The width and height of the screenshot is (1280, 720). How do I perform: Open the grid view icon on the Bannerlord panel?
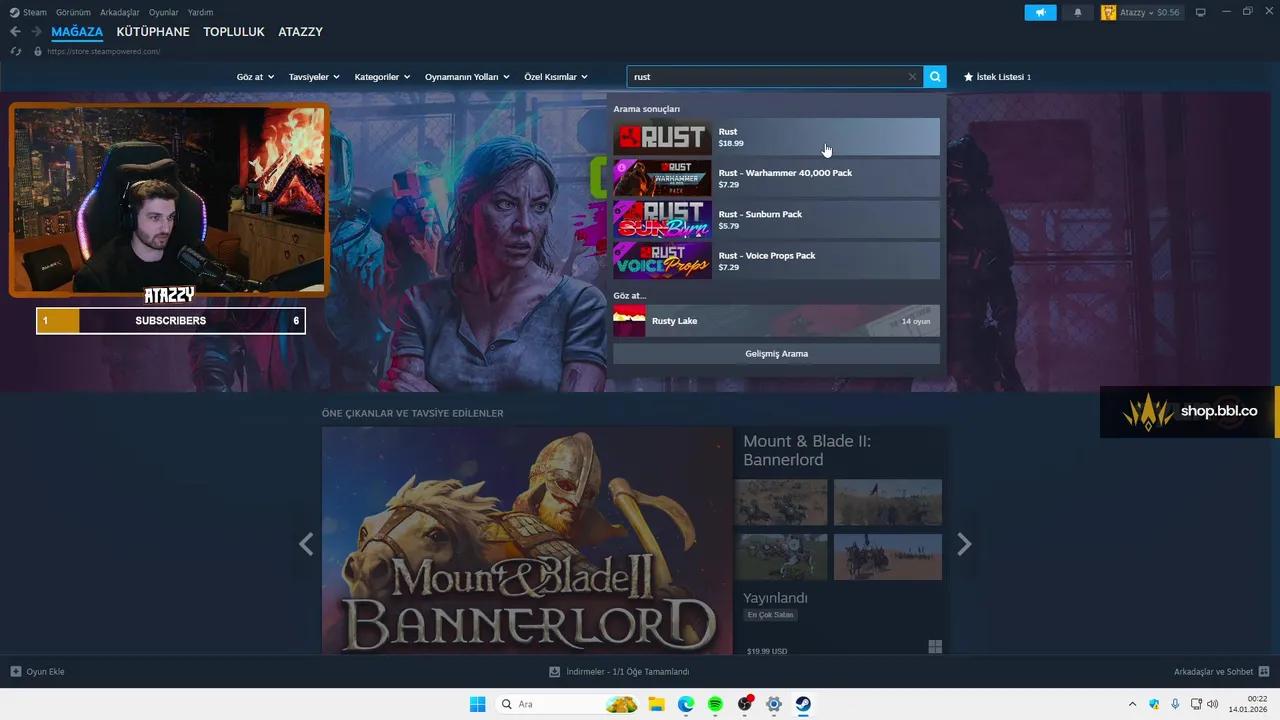click(x=935, y=646)
